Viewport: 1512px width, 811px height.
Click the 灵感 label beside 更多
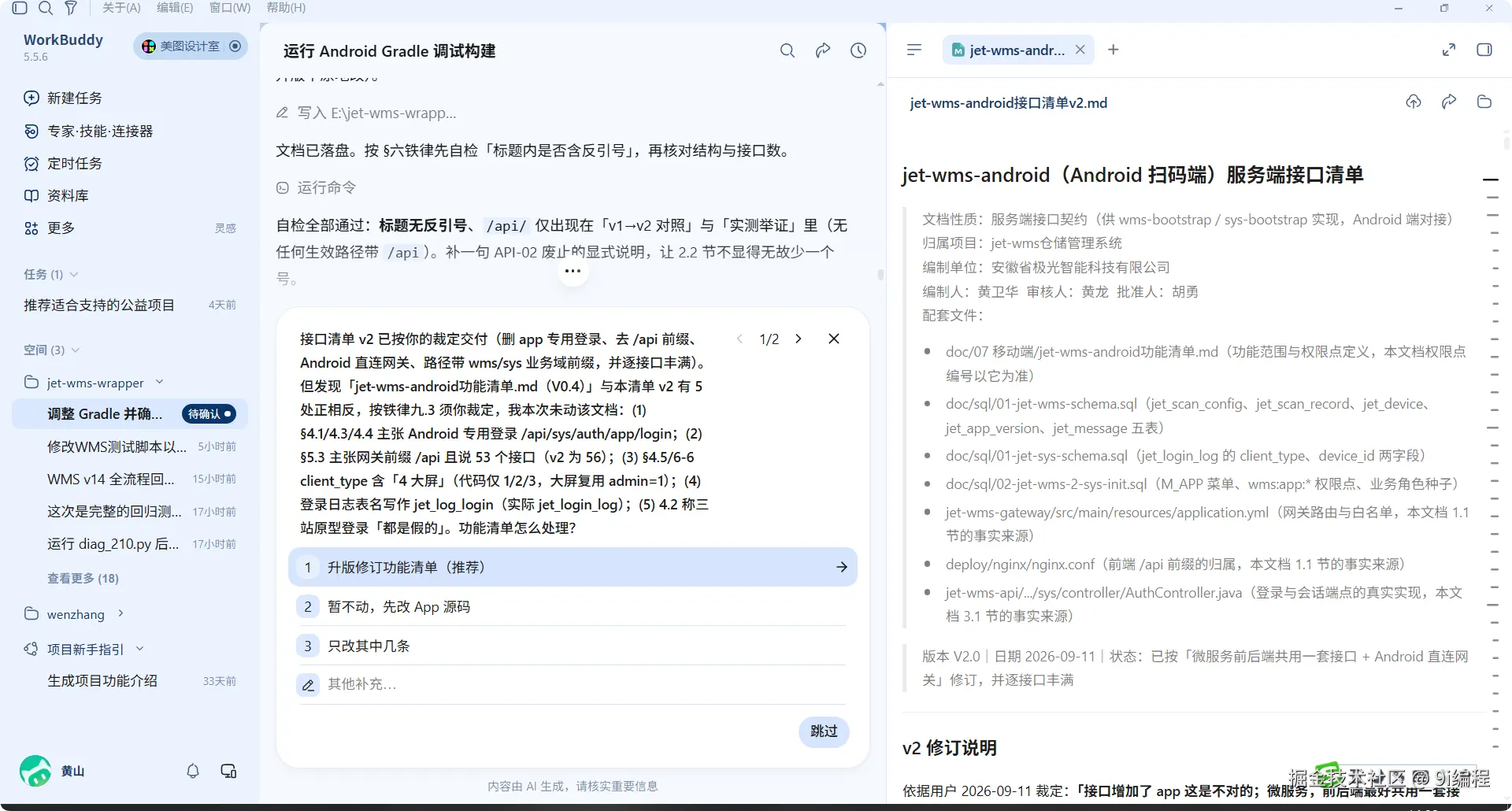pyautogui.click(x=225, y=228)
